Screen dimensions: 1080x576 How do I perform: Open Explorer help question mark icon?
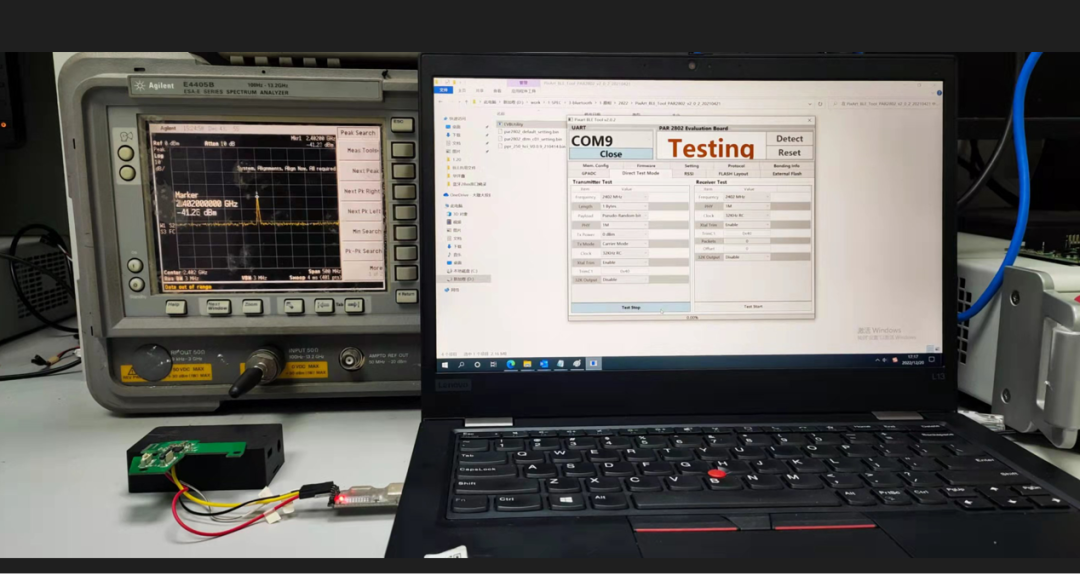[x=939, y=93]
